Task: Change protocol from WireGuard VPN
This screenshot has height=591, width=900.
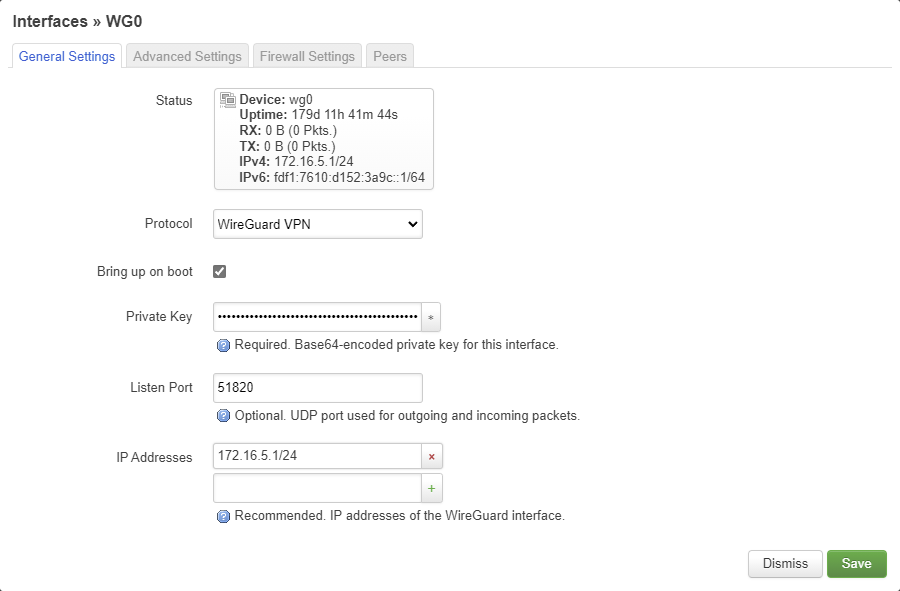Action: 317,224
